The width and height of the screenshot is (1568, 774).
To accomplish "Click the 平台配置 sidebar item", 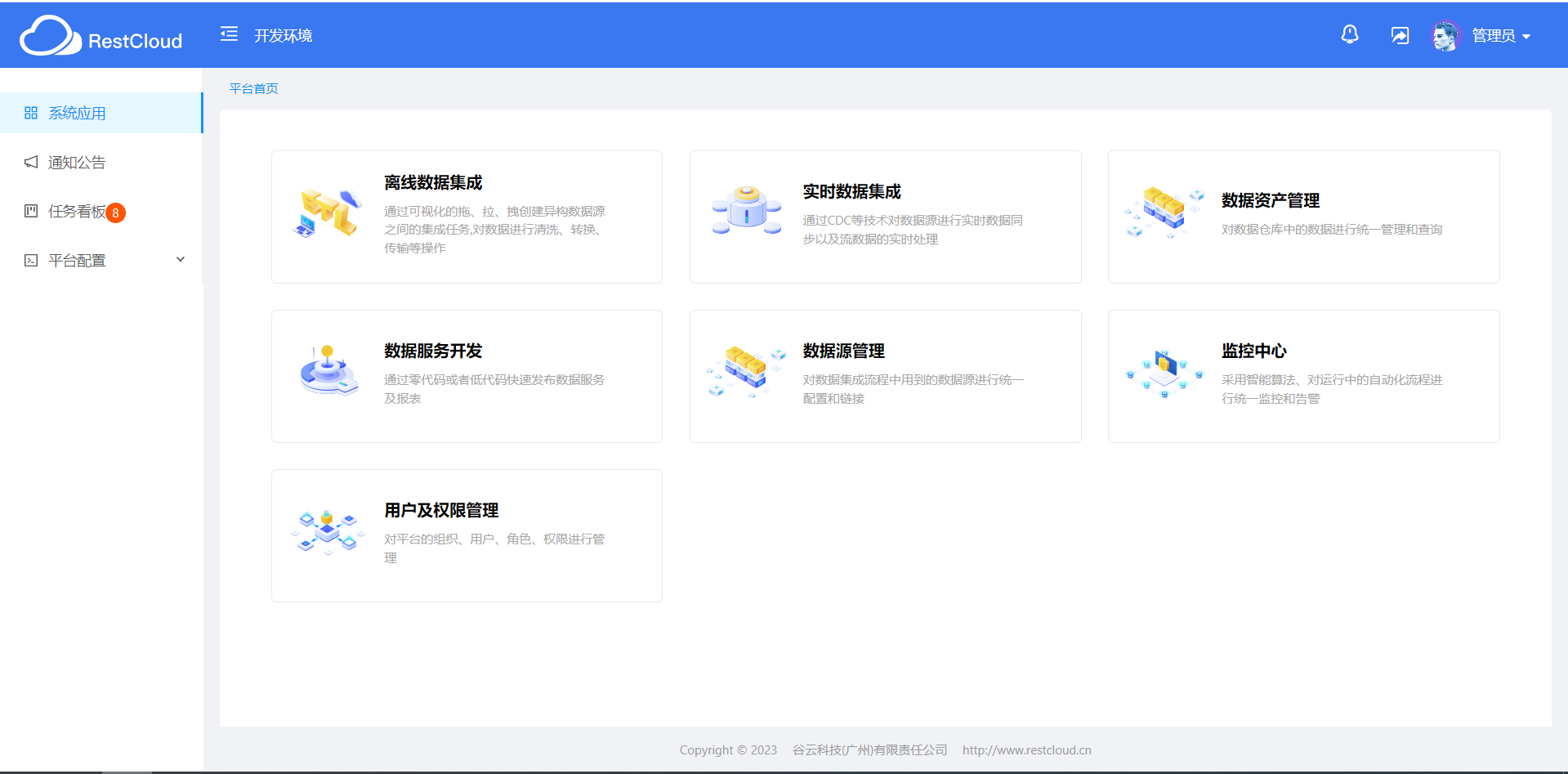I will [x=101, y=260].
